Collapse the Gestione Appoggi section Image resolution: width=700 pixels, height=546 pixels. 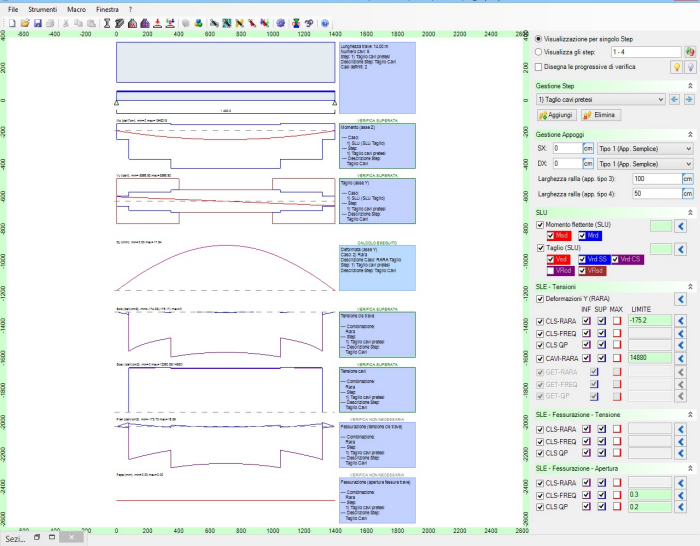[x=689, y=134]
